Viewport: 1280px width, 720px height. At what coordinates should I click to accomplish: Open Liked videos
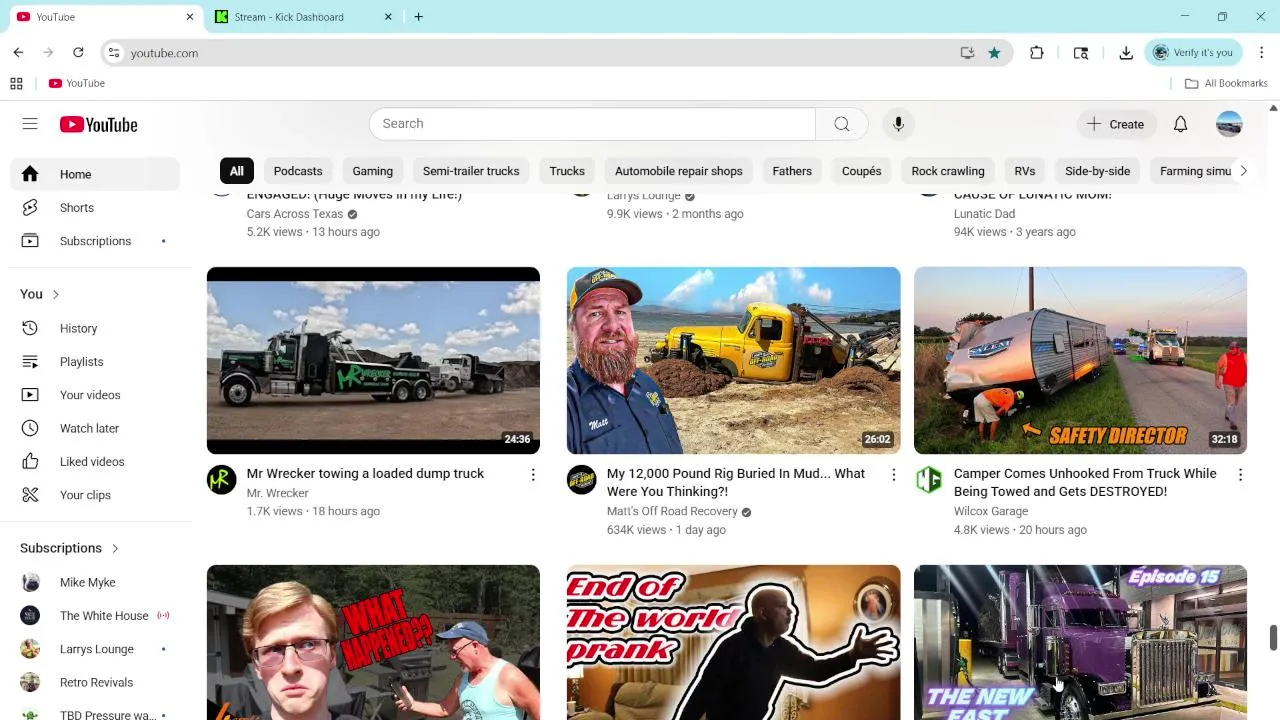coord(95,461)
